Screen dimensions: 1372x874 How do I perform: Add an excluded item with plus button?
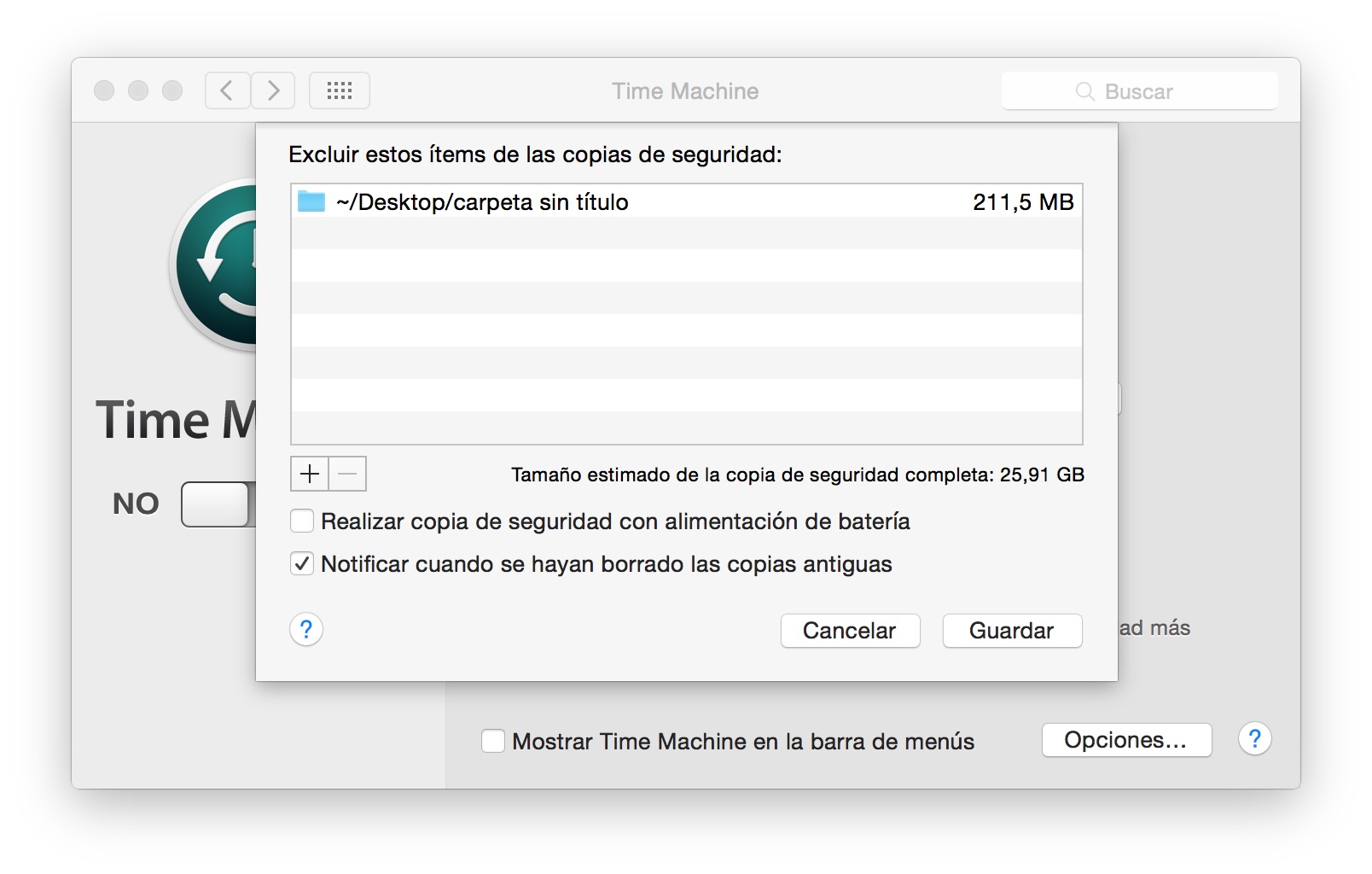(x=310, y=474)
